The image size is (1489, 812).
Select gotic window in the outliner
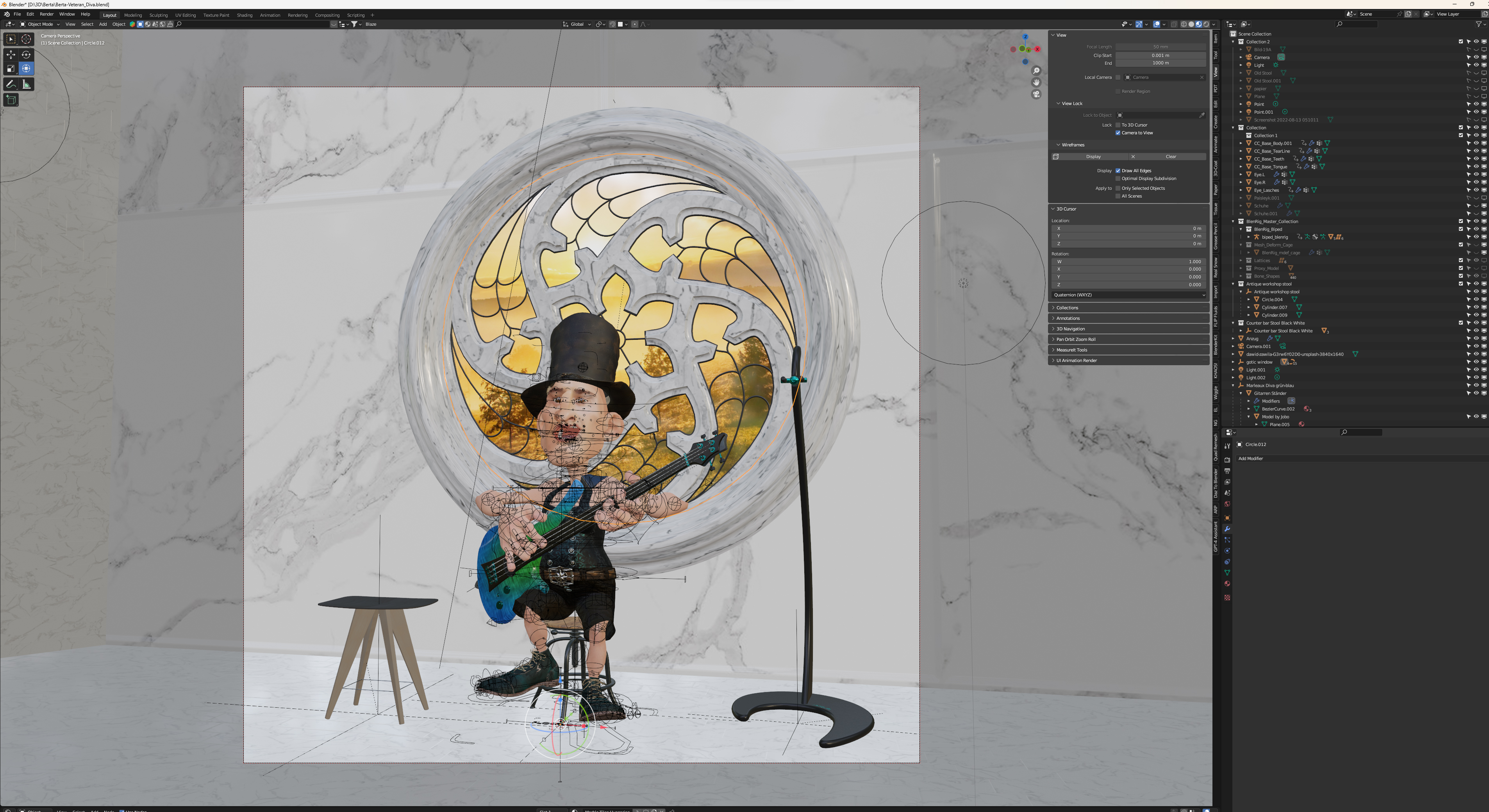[x=1259, y=362]
